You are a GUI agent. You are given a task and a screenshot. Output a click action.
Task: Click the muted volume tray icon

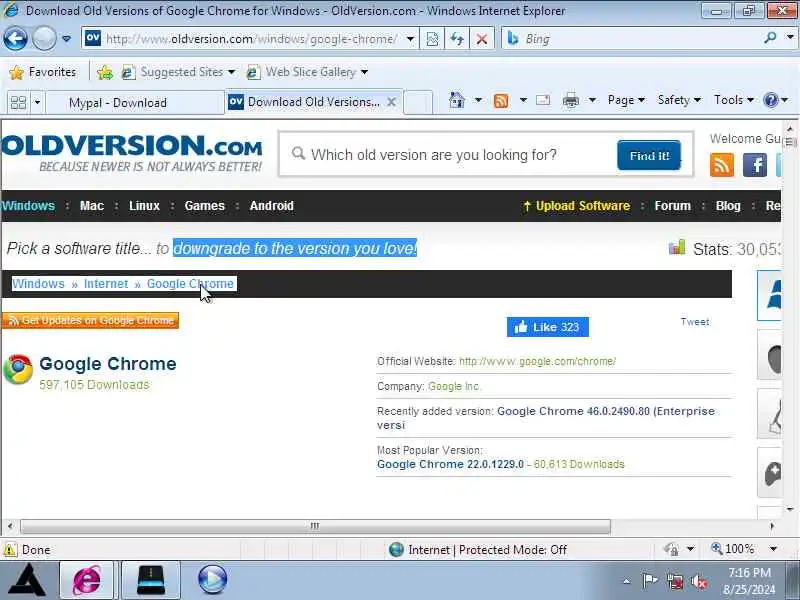click(698, 582)
